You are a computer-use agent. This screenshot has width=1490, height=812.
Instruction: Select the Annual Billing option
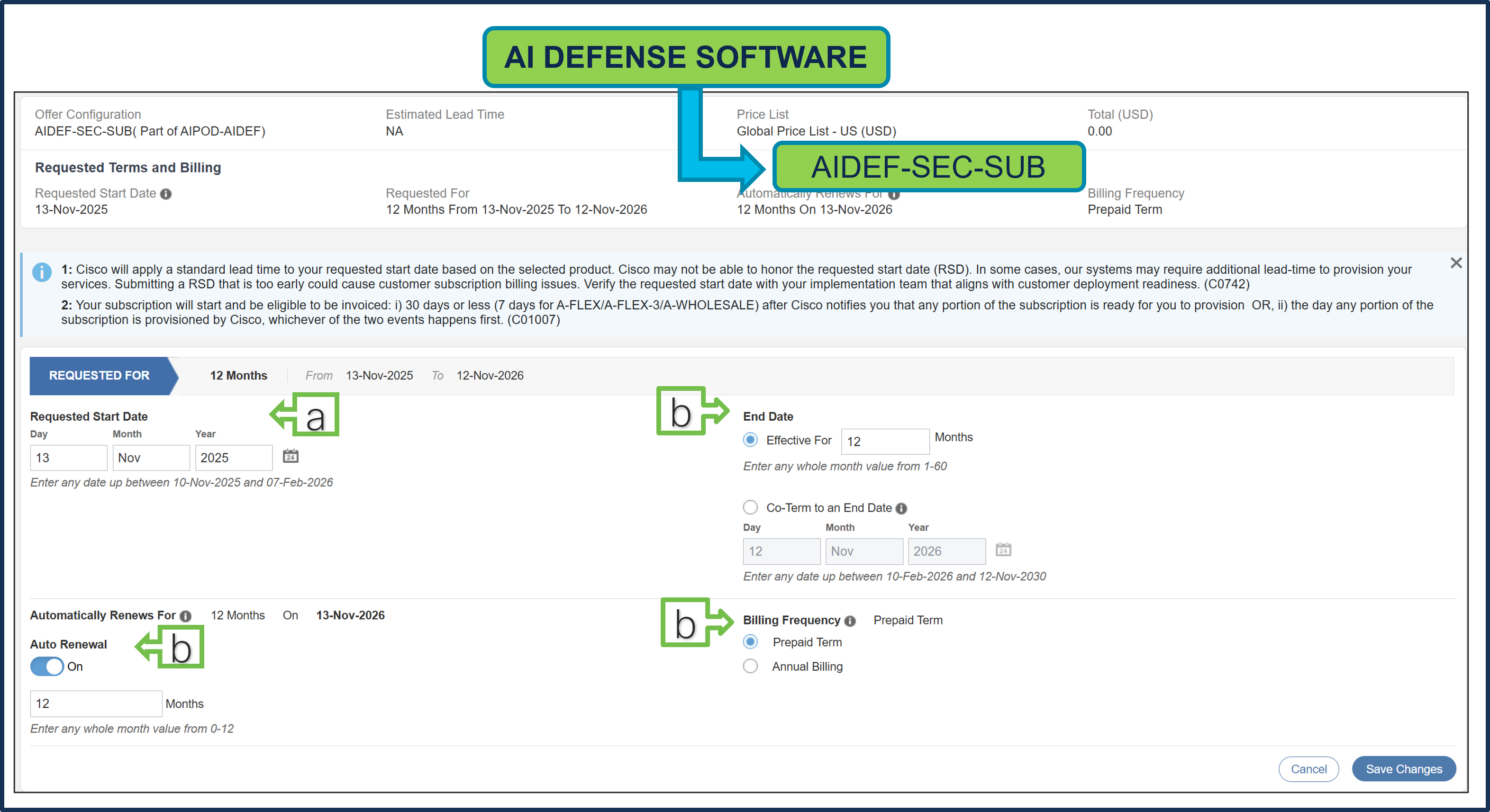click(x=750, y=666)
